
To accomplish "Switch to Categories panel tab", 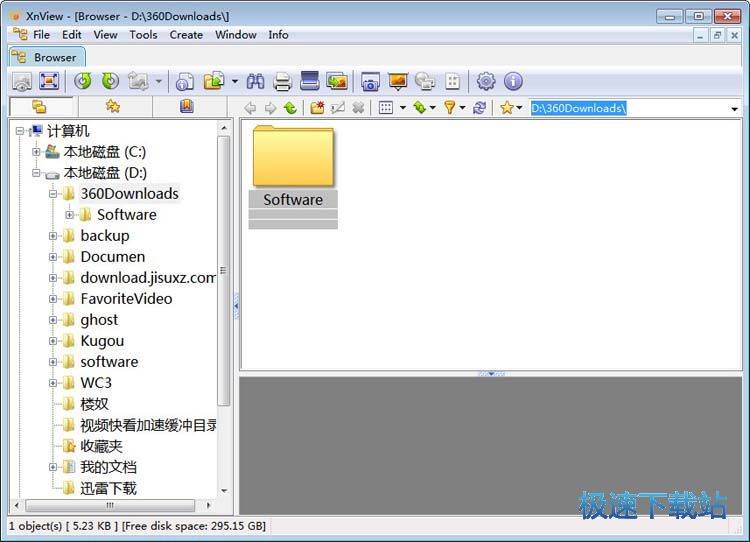I will point(186,106).
